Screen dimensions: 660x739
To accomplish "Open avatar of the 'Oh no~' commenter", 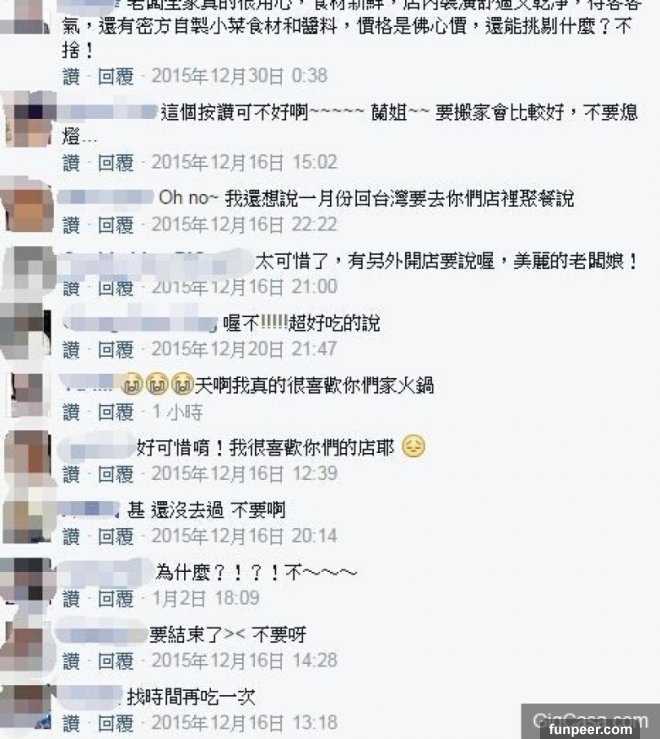I will tap(28, 205).
